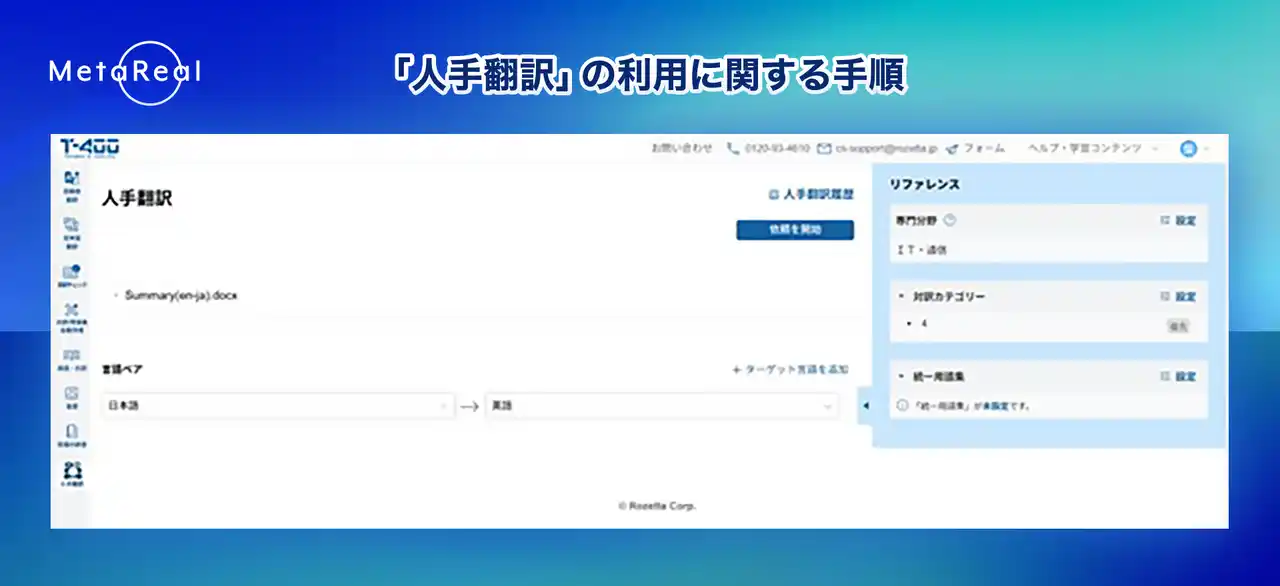Click the info icon in 統一用語集 section
This screenshot has height=586, width=1280.
pyautogui.click(x=902, y=406)
